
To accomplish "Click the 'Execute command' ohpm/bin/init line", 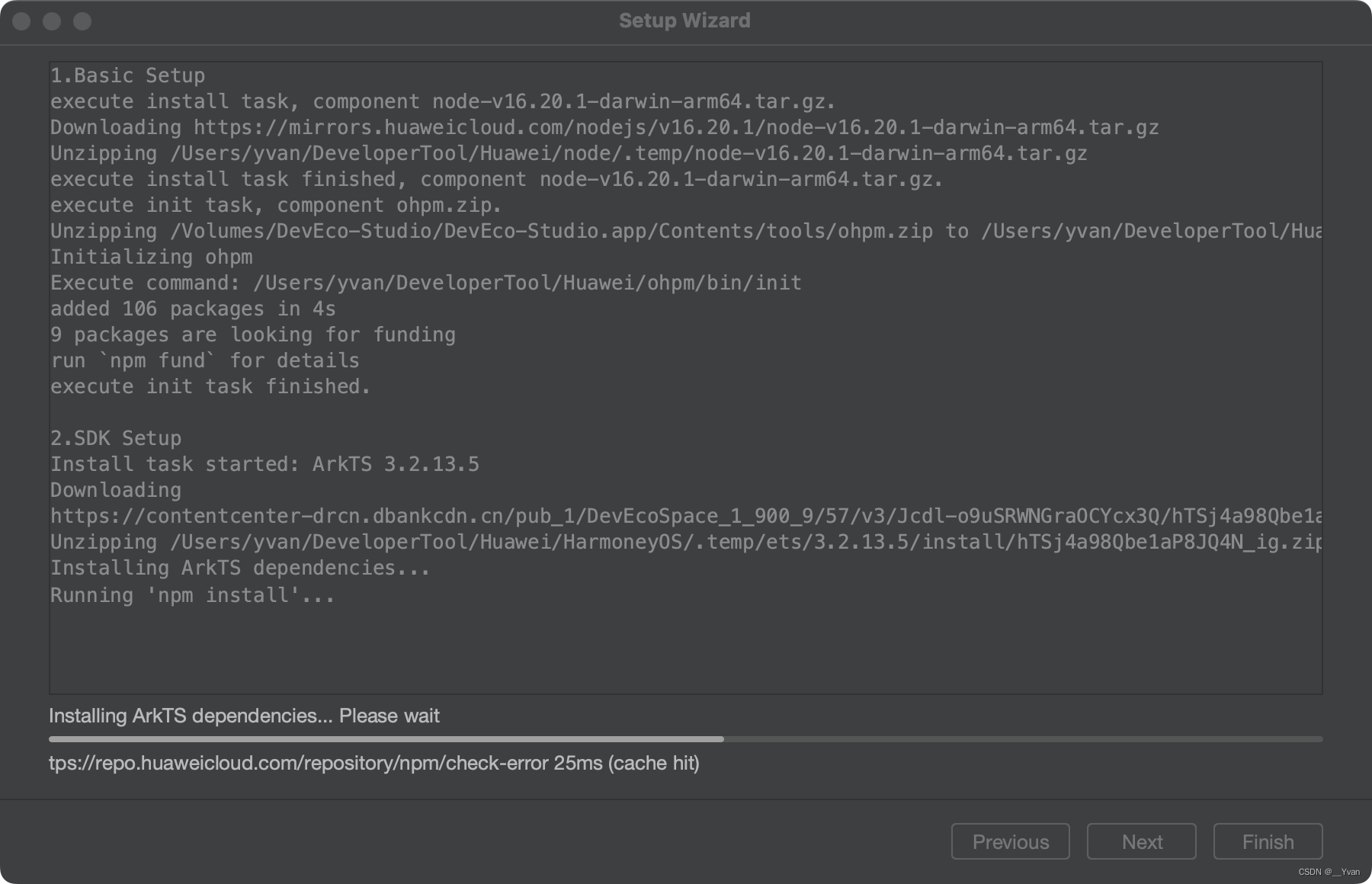I will pos(426,283).
